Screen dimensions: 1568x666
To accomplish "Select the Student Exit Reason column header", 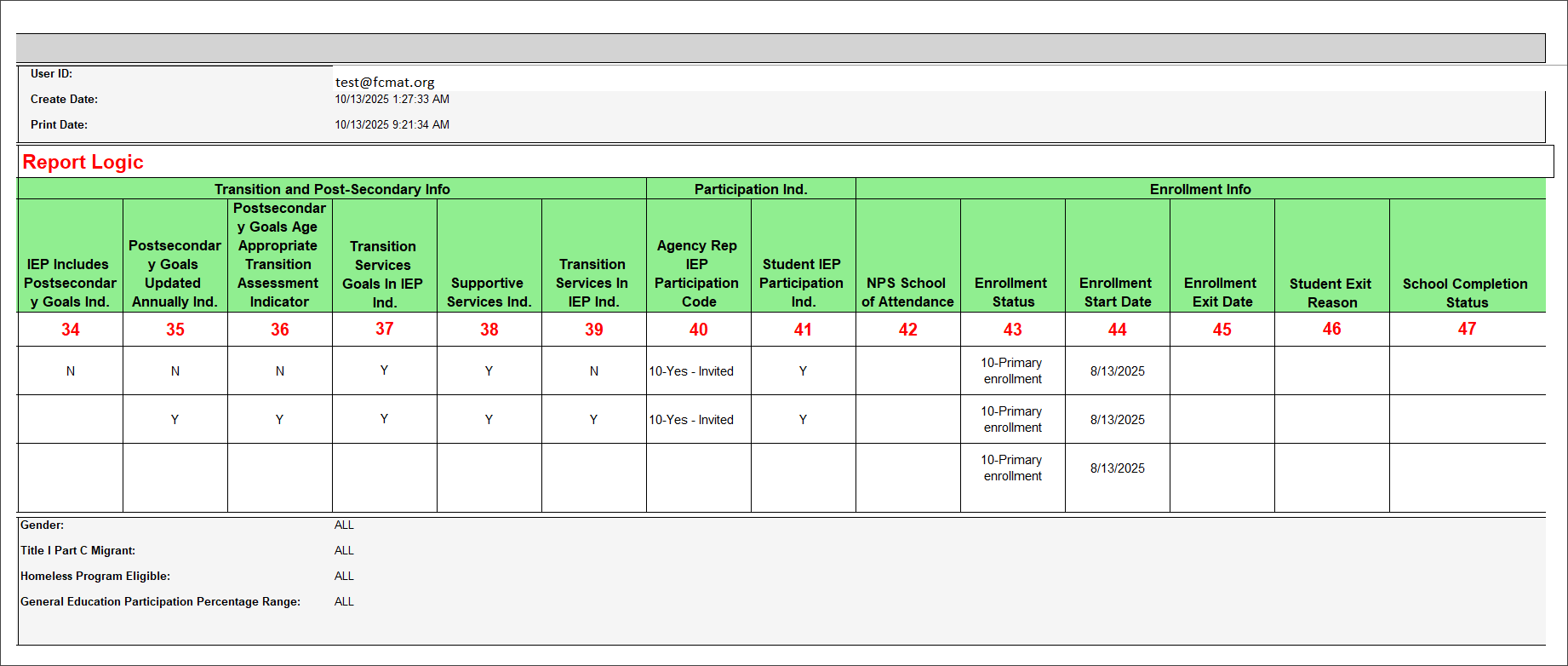I will point(1331,293).
